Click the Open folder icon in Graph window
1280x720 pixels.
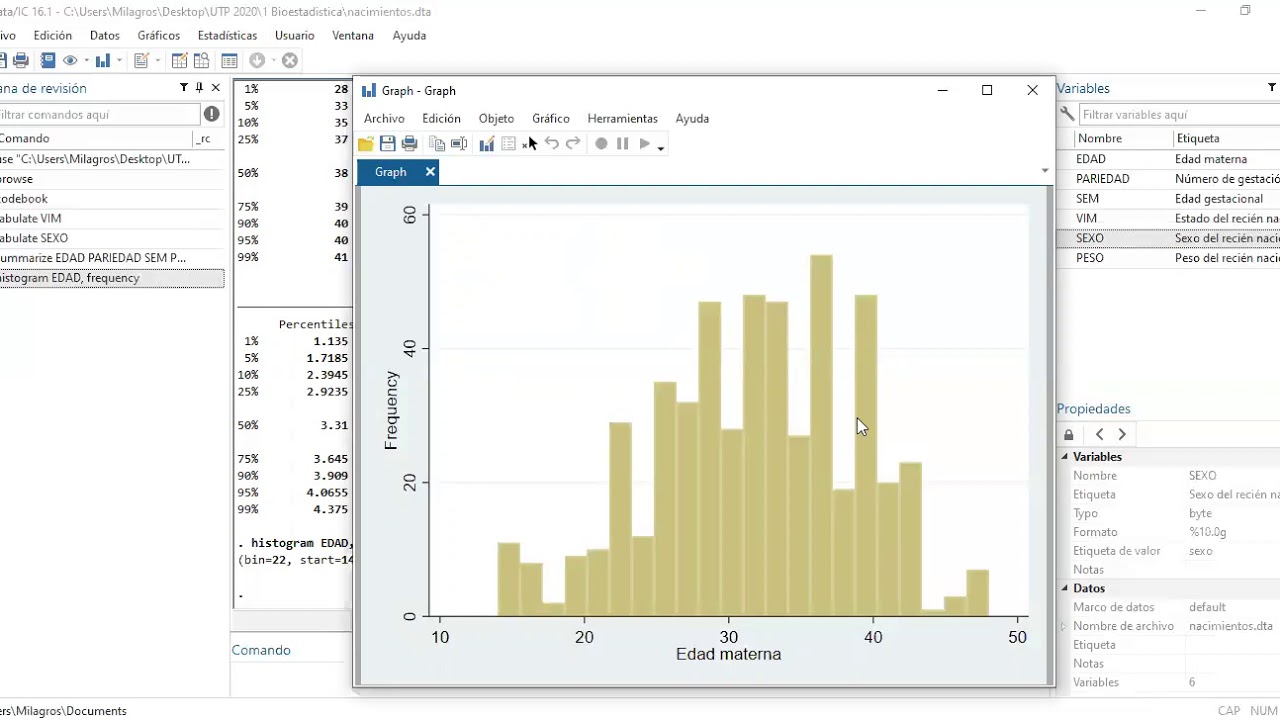[366, 144]
